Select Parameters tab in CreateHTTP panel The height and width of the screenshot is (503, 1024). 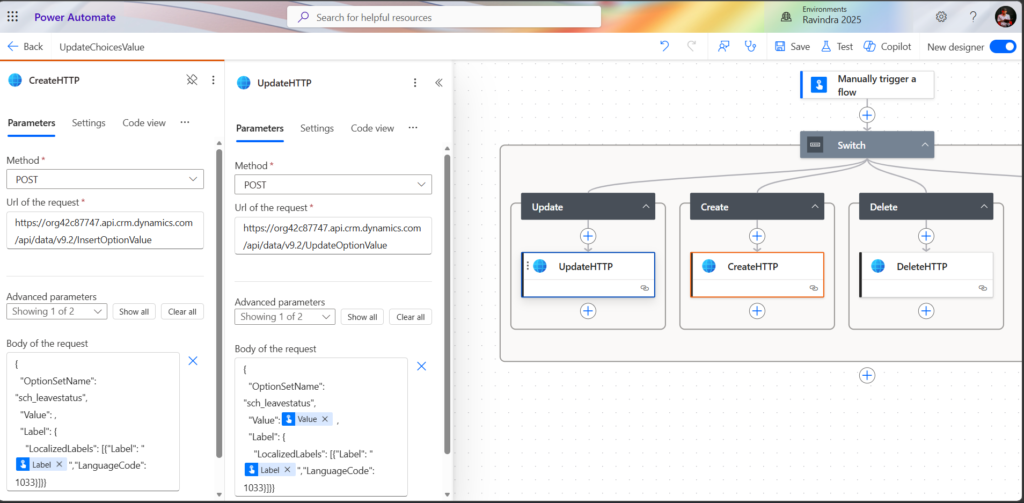(31, 123)
